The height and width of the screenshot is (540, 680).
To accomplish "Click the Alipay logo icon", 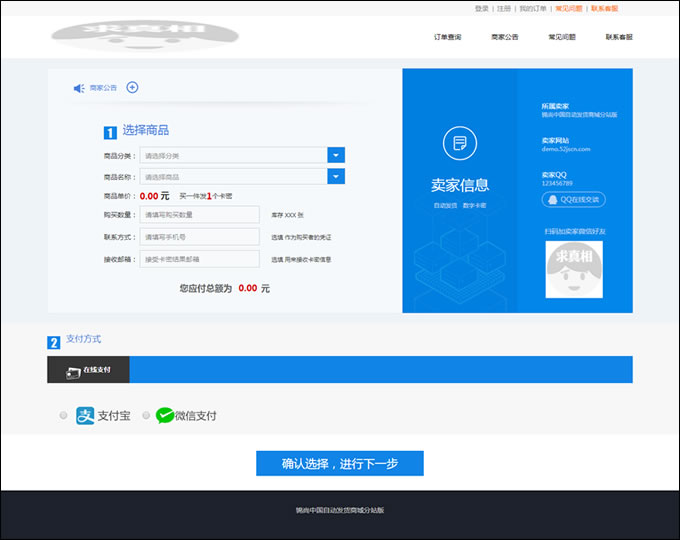I will click(x=85, y=416).
